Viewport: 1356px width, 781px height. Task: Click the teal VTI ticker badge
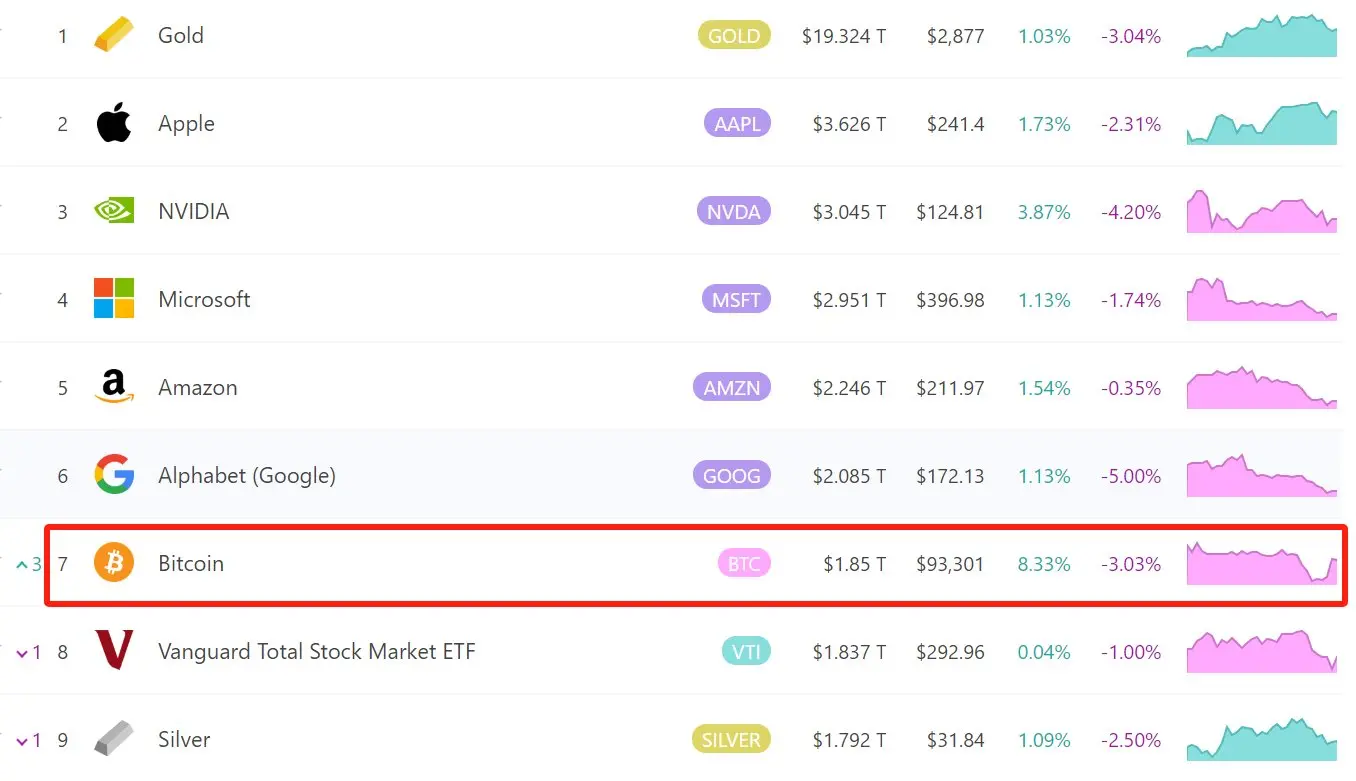click(745, 652)
